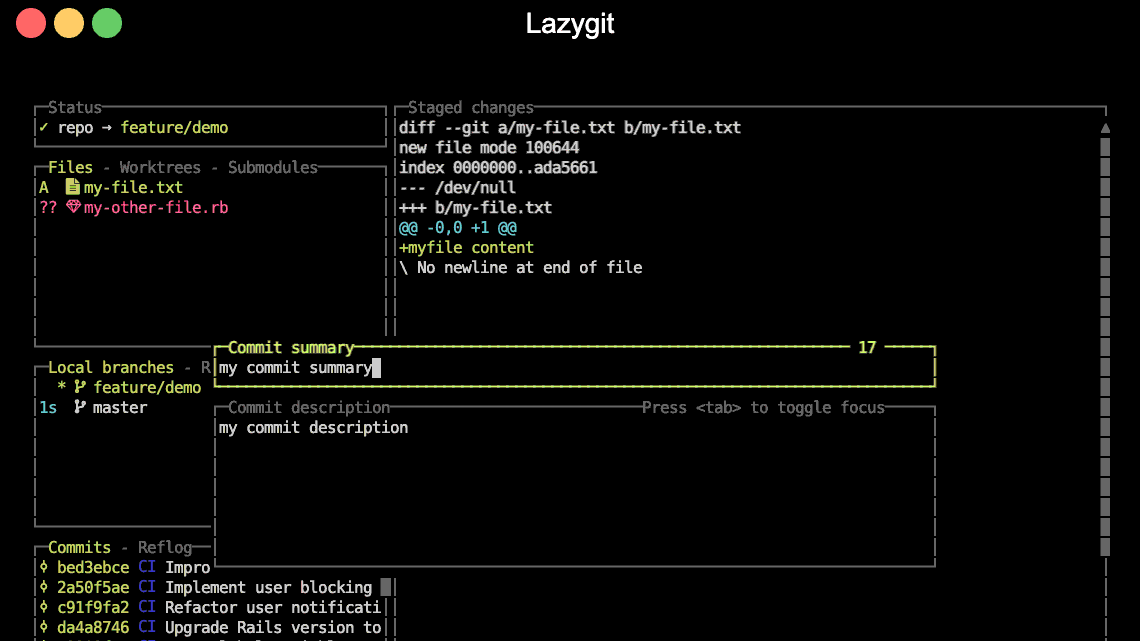
Task: Click the new file mode 100644 line
Action: coord(489,148)
